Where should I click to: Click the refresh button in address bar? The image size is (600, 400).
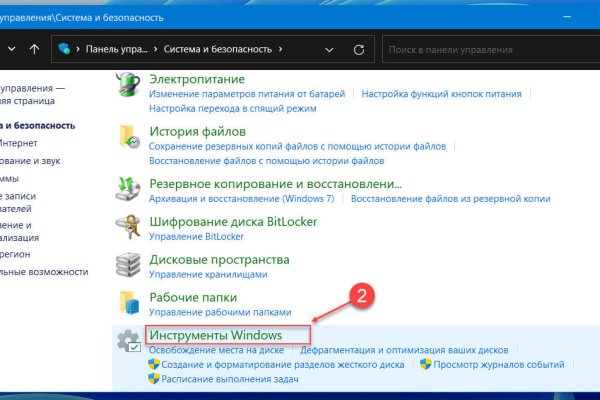pos(359,48)
